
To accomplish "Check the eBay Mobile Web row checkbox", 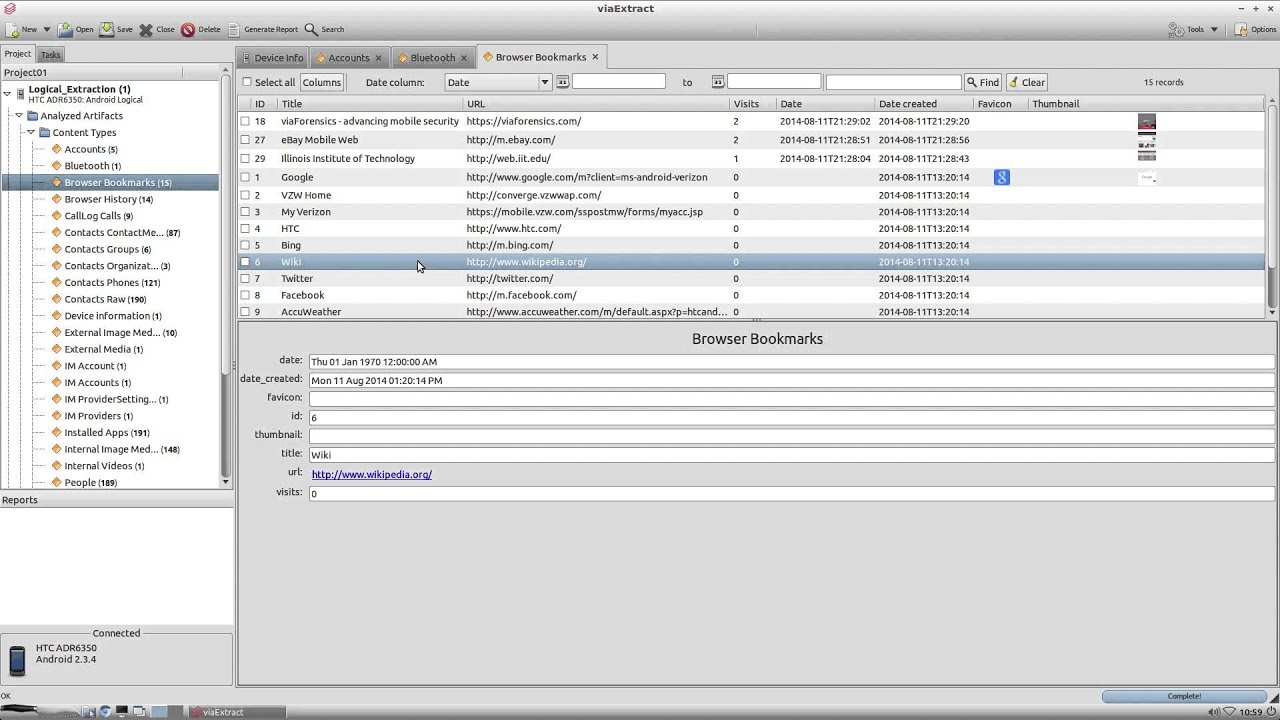I will pos(245,140).
